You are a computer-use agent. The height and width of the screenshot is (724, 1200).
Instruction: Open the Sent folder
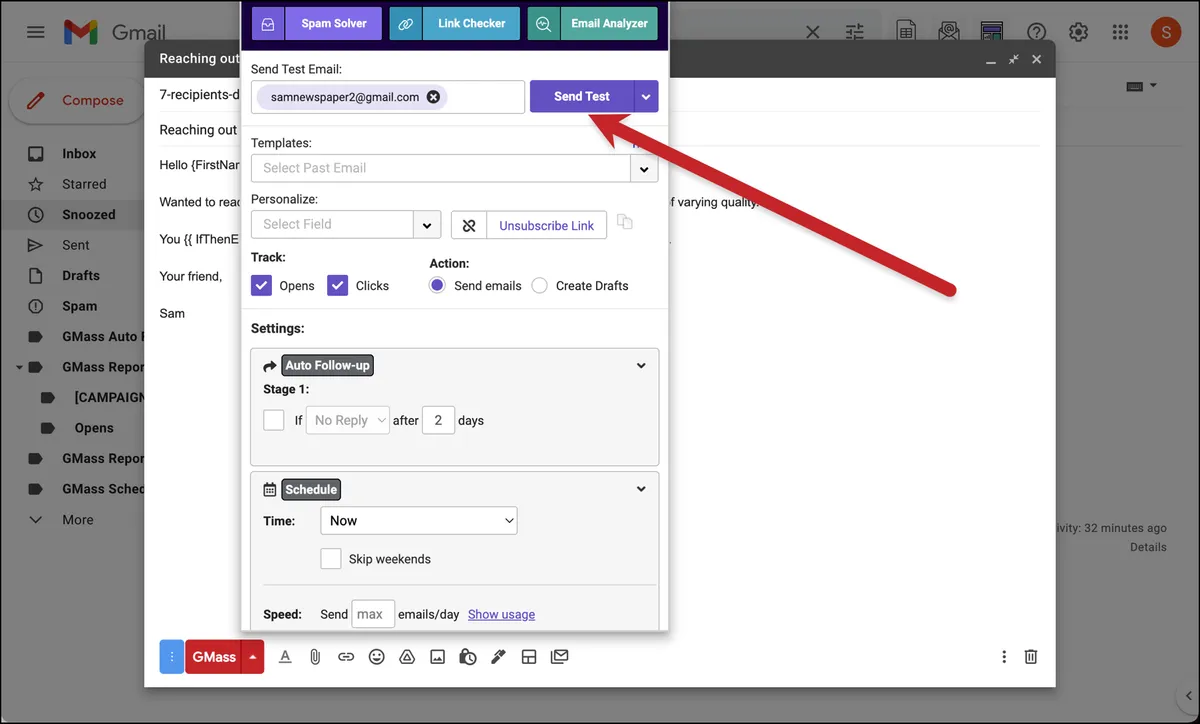(76, 245)
